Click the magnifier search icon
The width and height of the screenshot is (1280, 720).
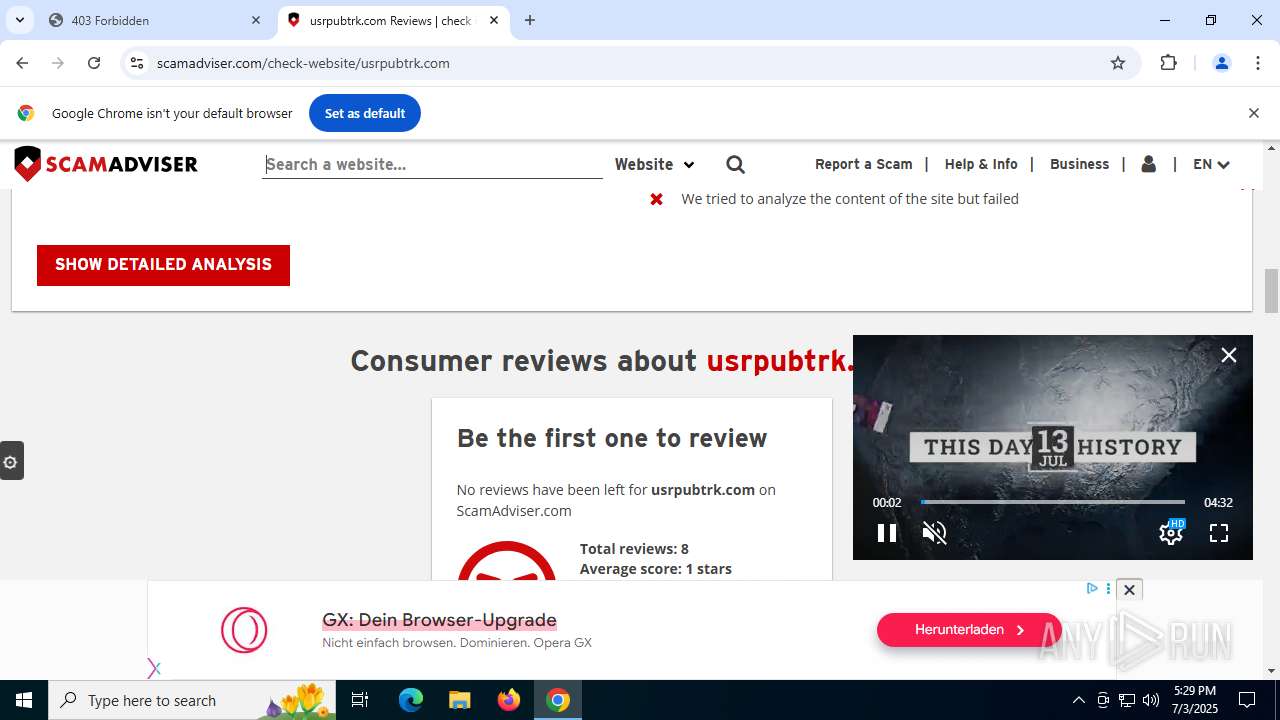tap(736, 164)
